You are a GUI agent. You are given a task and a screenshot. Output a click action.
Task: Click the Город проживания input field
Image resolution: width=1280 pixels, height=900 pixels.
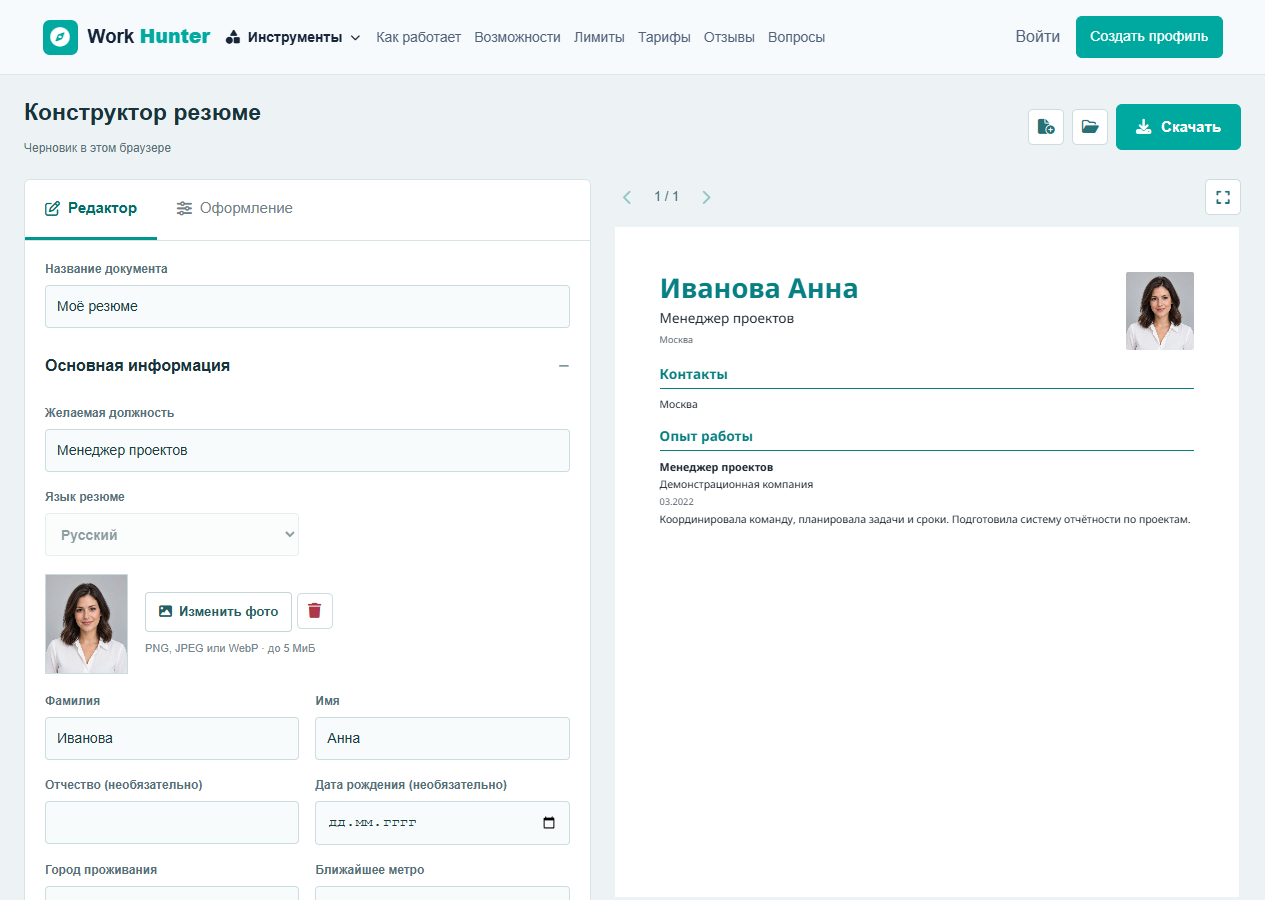(x=172, y=893)
